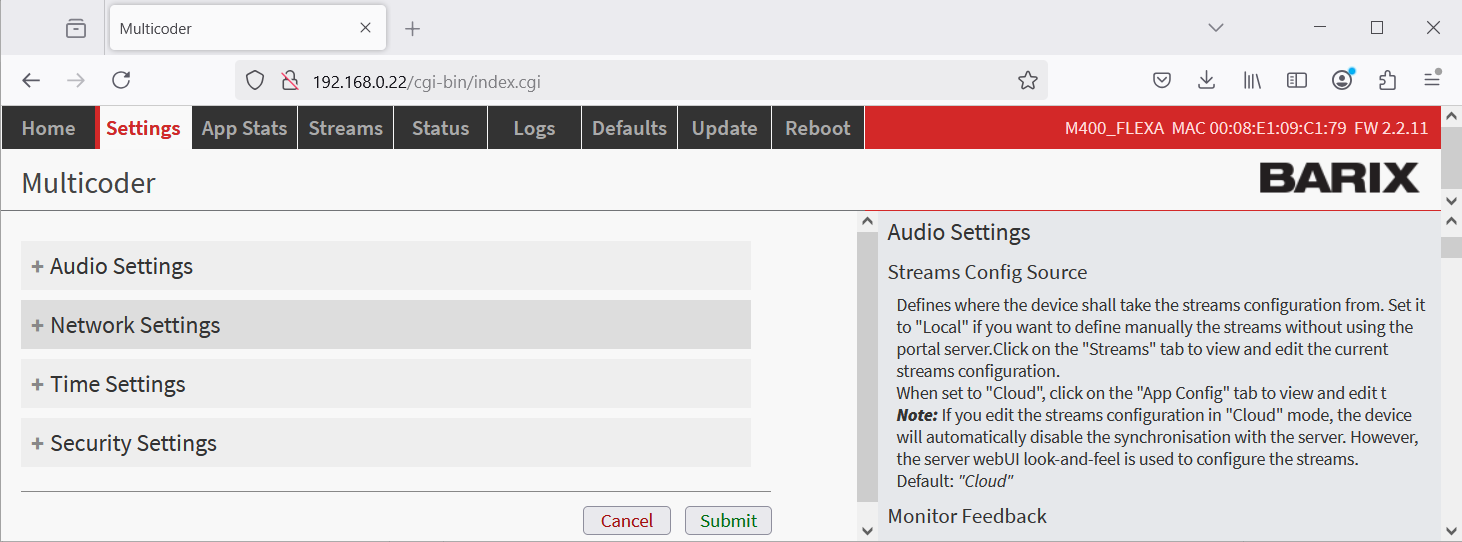Click the browser reload page icon
The width and height of the screenshot is (1462, 542).
click(x=121, y=81)
